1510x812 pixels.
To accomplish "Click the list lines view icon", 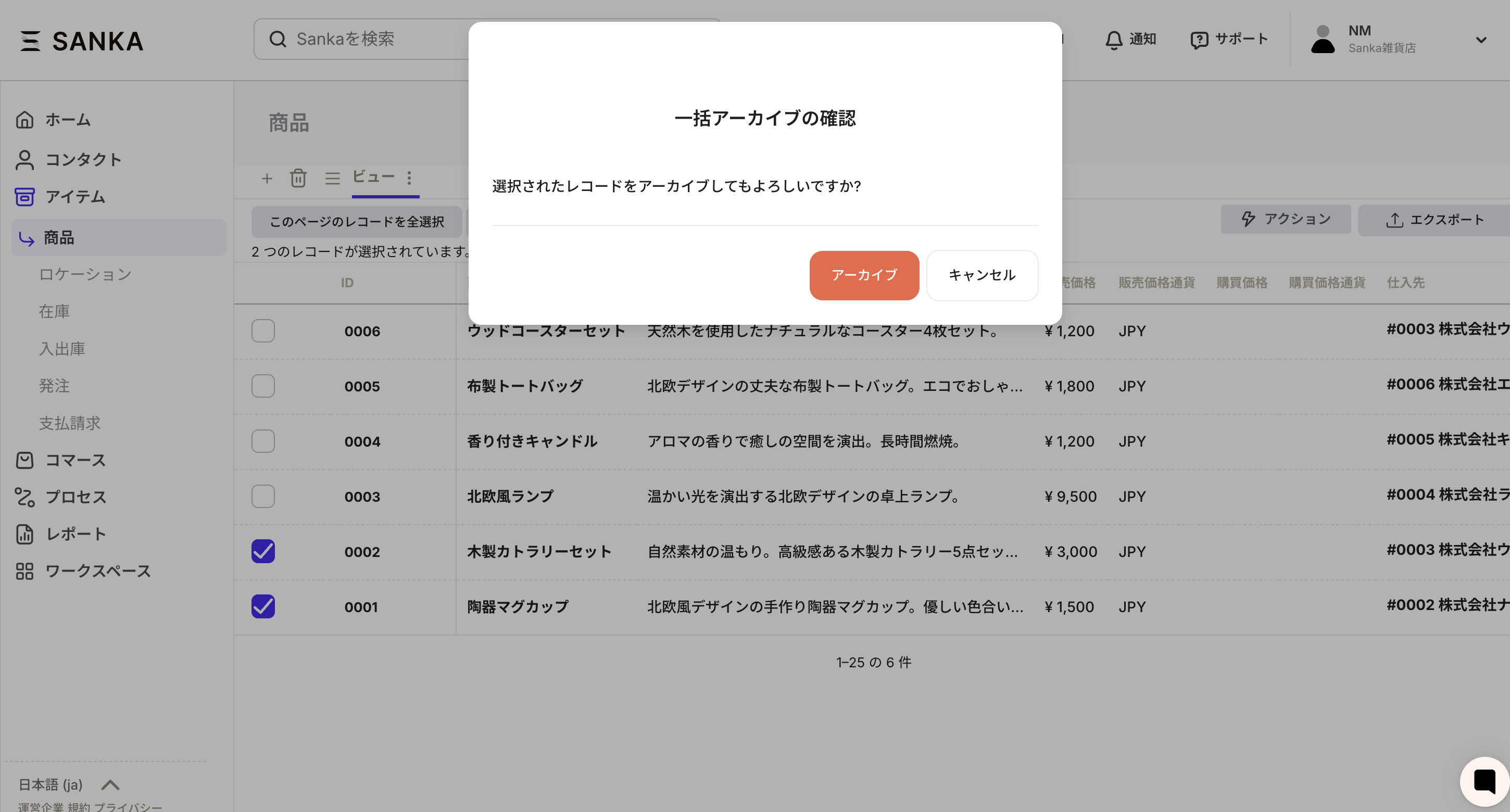I will click(x=332, y=178).
